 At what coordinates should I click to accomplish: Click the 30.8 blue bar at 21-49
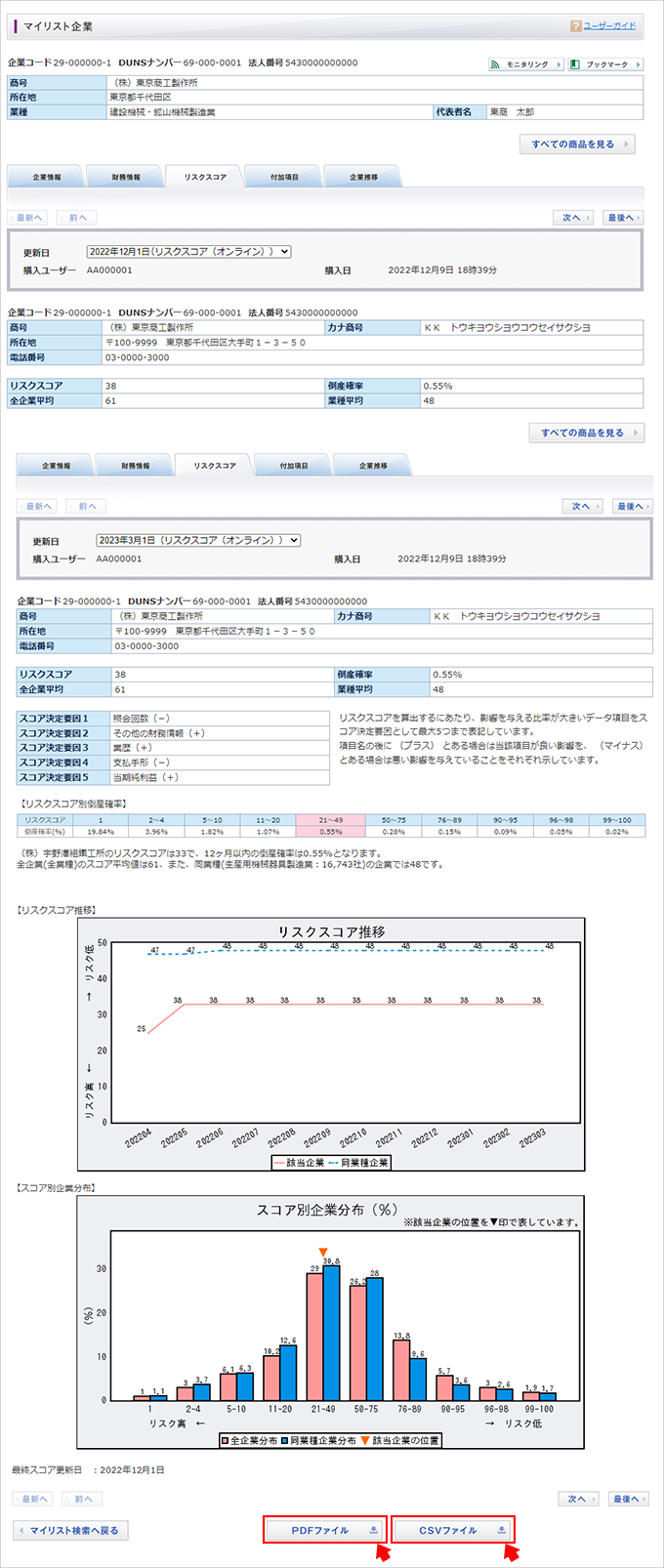tap(331, 1333)
